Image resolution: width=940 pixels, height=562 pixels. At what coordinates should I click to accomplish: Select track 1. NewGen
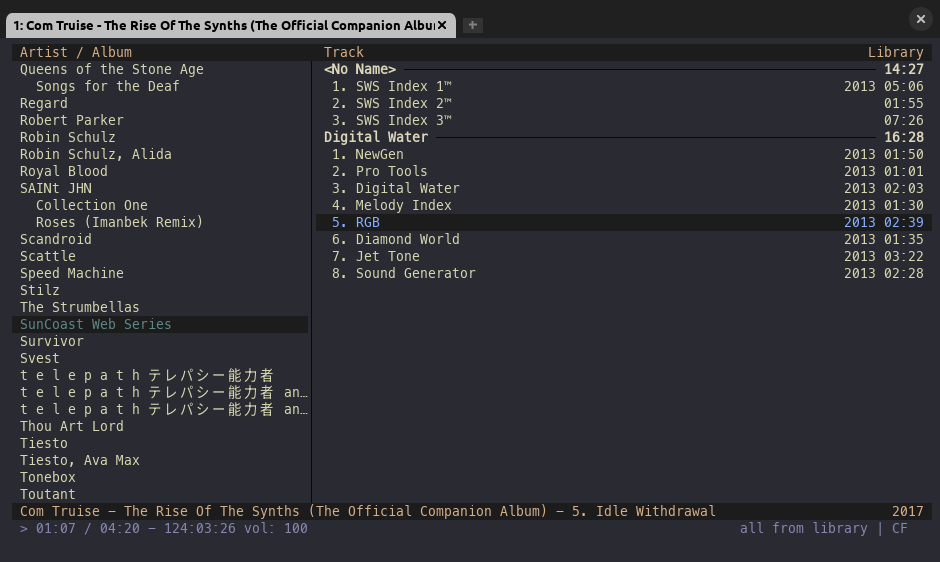coord(623,154)
